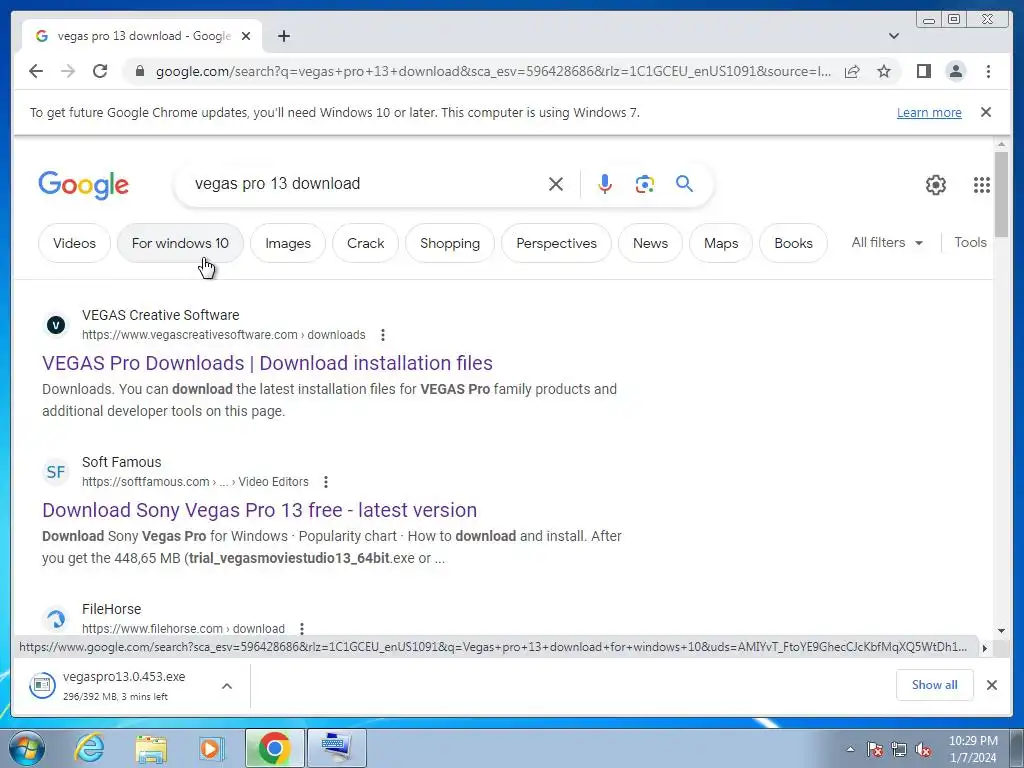
Task: Open the Windows Start menu
Action: [27, 748]
